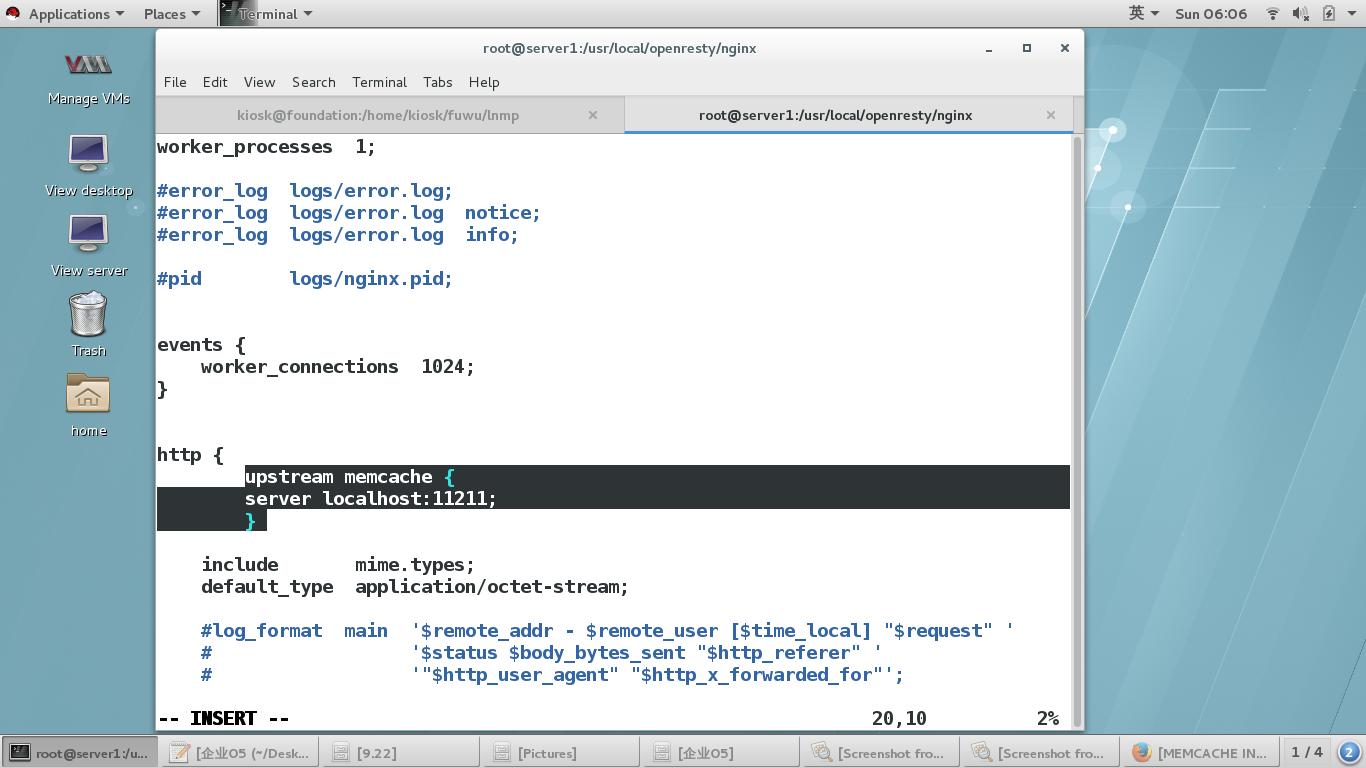
Task: Select root@server1 terminal taskbar item
Action: point(80,752)
